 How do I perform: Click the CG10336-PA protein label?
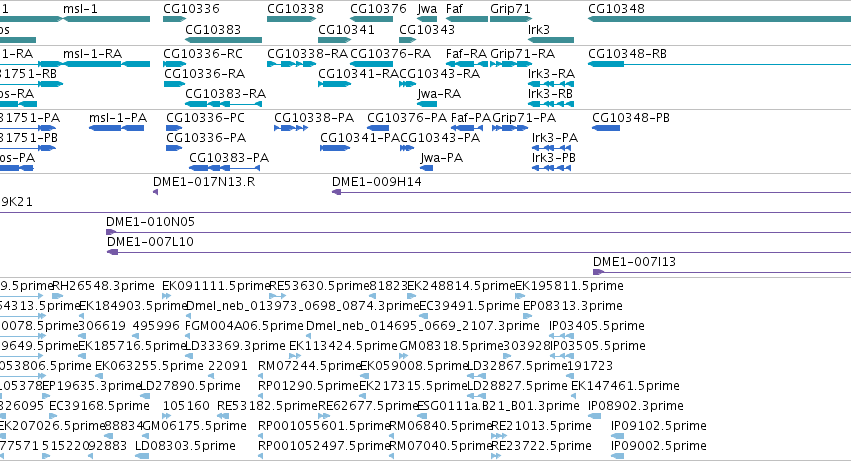click(x=206, y=137)
